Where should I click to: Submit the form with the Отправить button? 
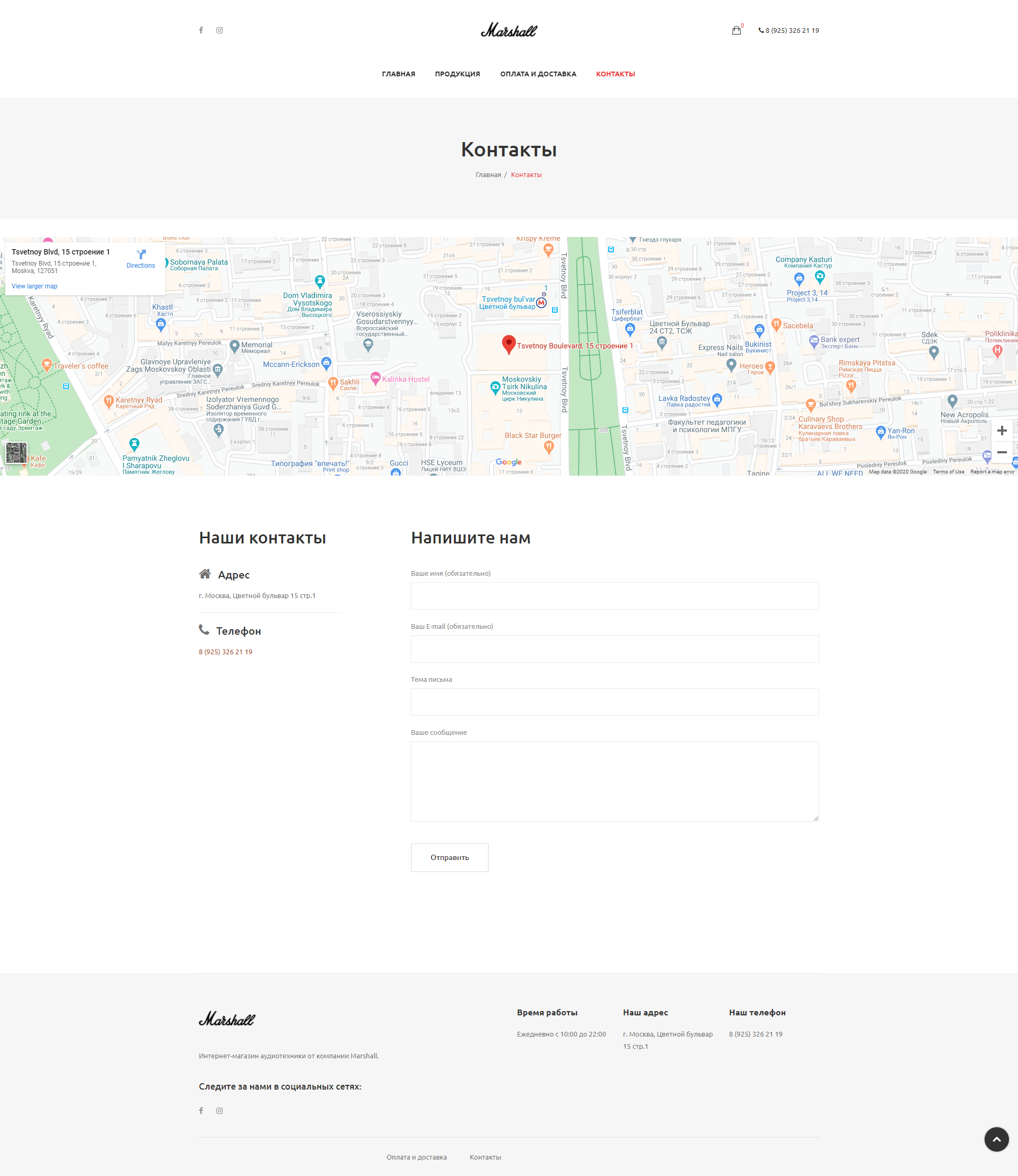click(450, 857)
